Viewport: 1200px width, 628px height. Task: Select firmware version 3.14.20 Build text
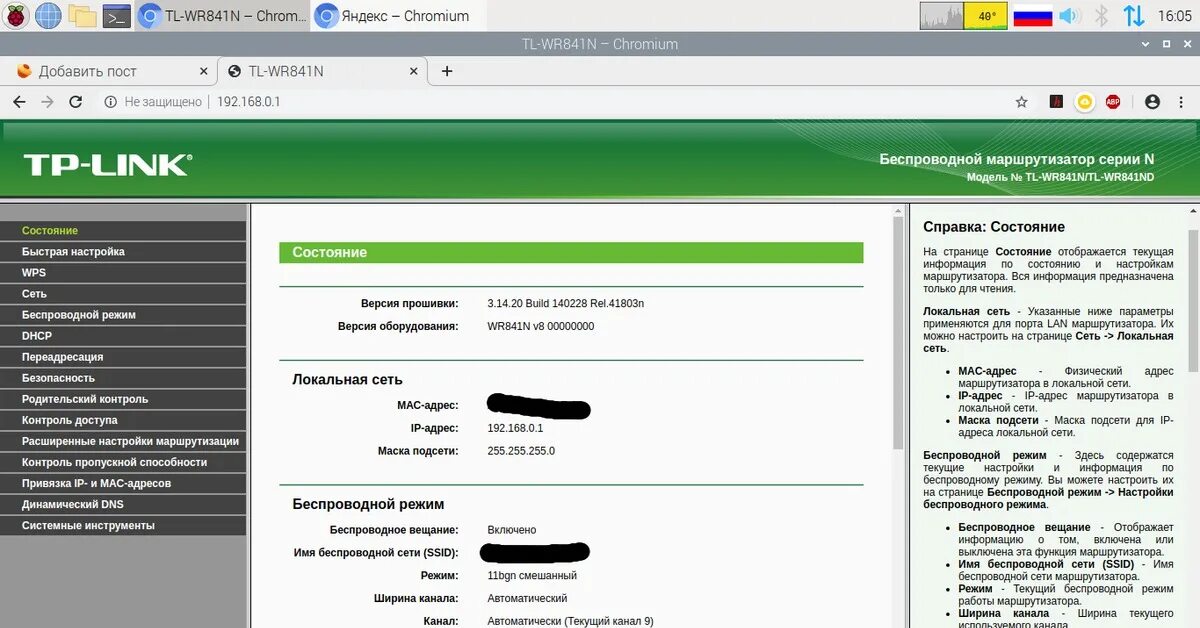click(x=566, y=303)
